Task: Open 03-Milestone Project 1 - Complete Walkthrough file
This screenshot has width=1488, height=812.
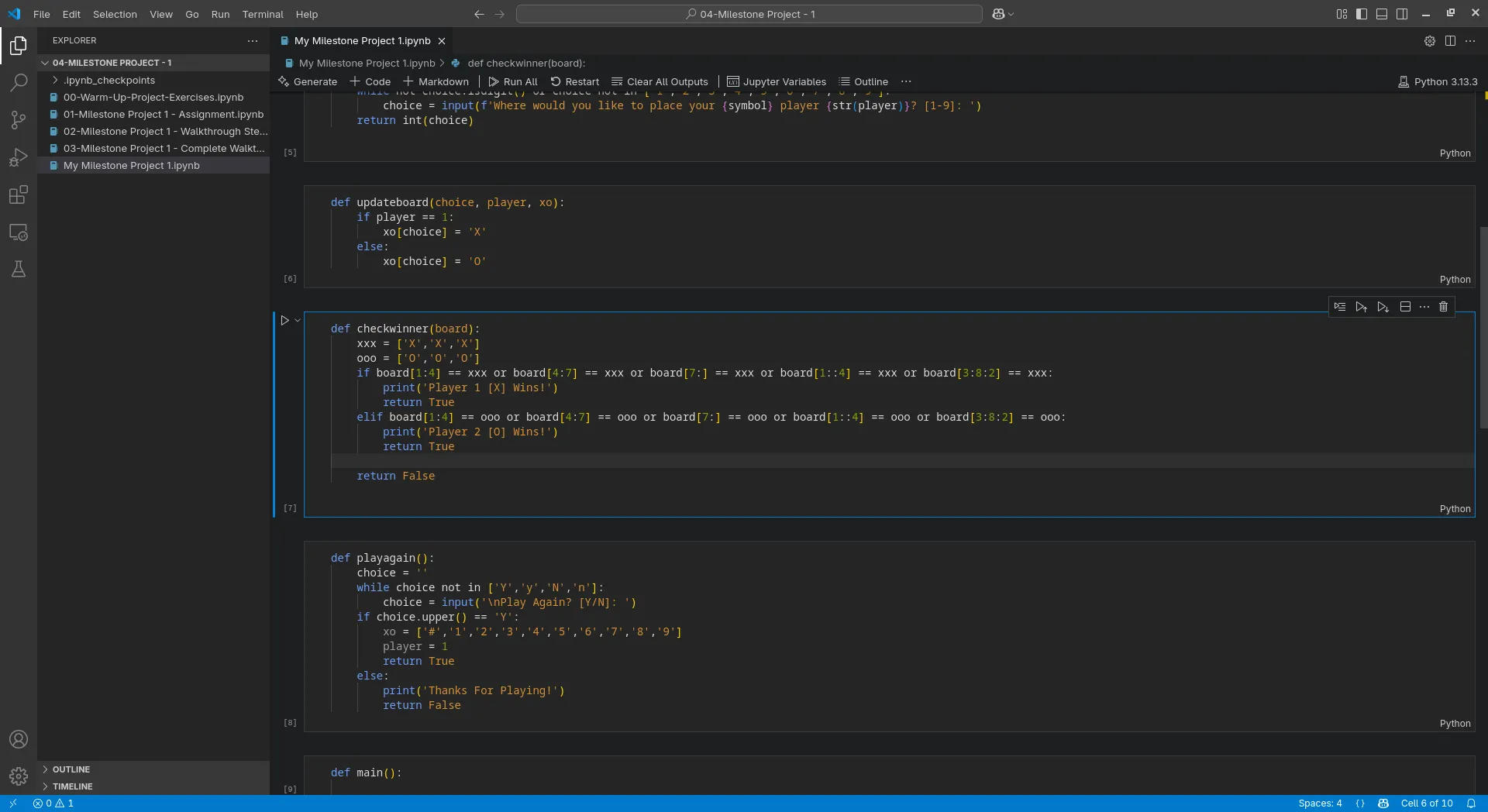Action: 153,149
